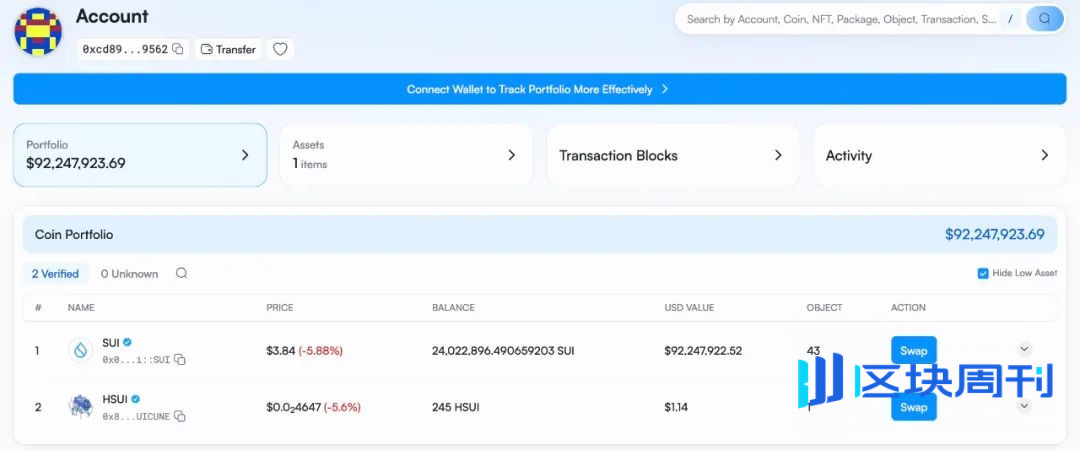Focus the search field for accounts and coins
Viewport: 1080px width, 451px height.
pos(840,19)
